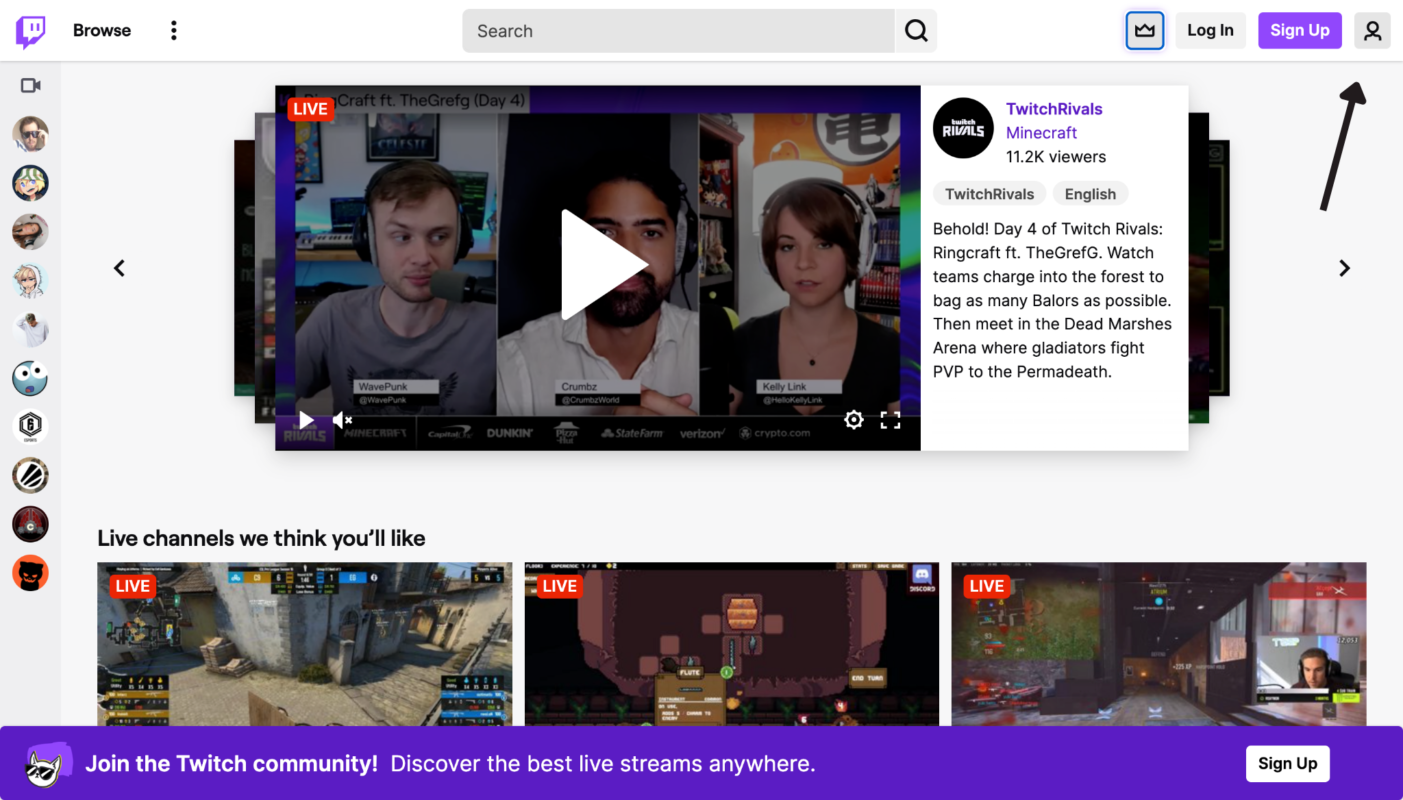Open the sidebar channel with anime blonde avatar

(x=30, y=281)
